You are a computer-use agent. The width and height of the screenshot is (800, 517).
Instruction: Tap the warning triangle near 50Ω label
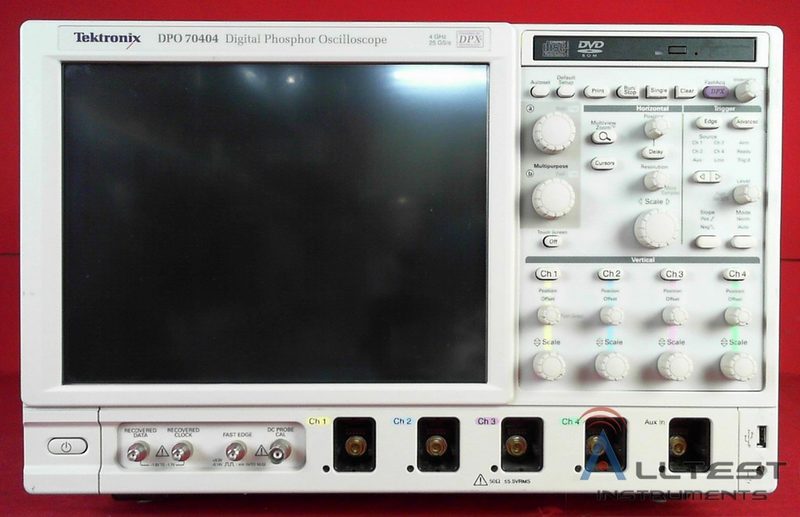[x=480, y=480]
